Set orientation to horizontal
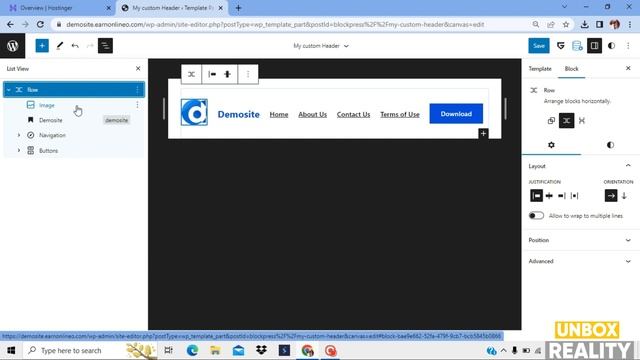Screen dimensions: 640x360 tap(611, 196)
